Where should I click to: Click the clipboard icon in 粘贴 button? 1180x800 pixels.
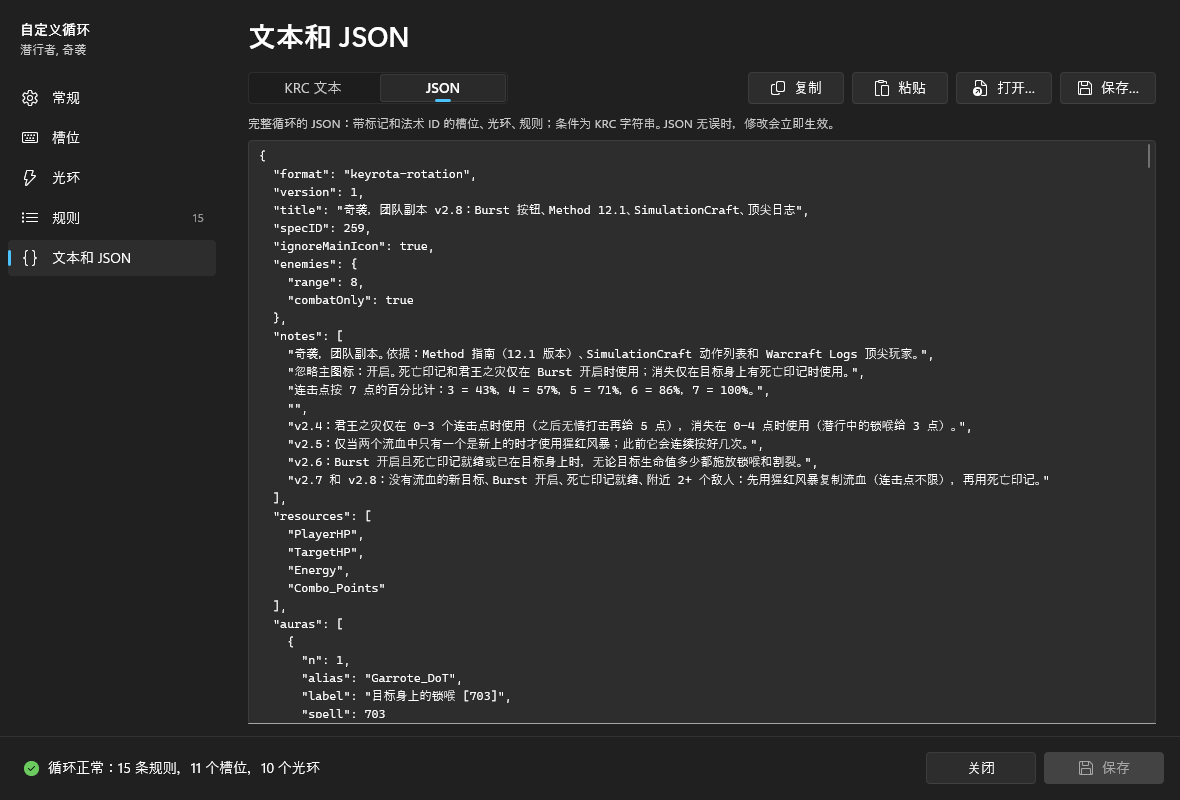click(881, 88)
